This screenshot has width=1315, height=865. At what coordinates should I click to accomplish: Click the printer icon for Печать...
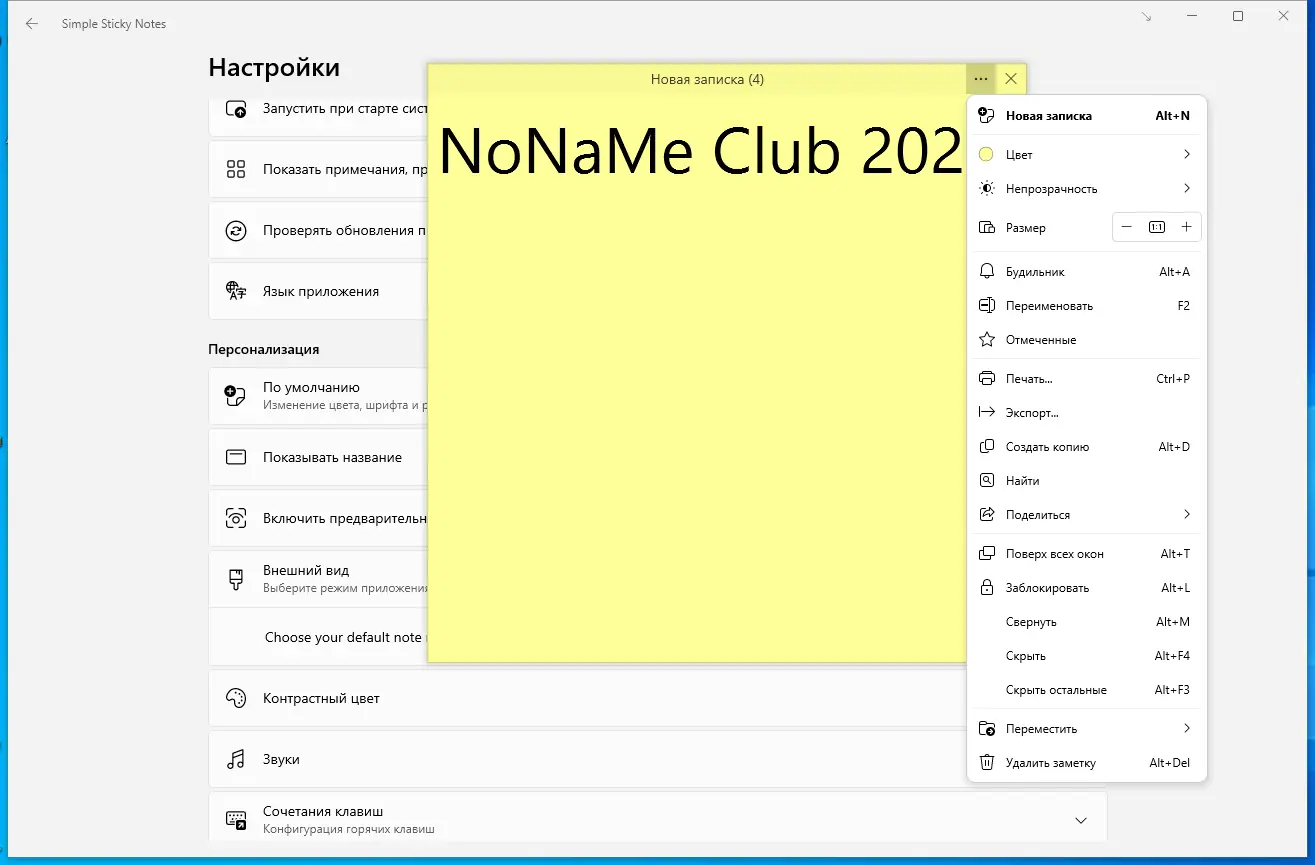(987, 379)
